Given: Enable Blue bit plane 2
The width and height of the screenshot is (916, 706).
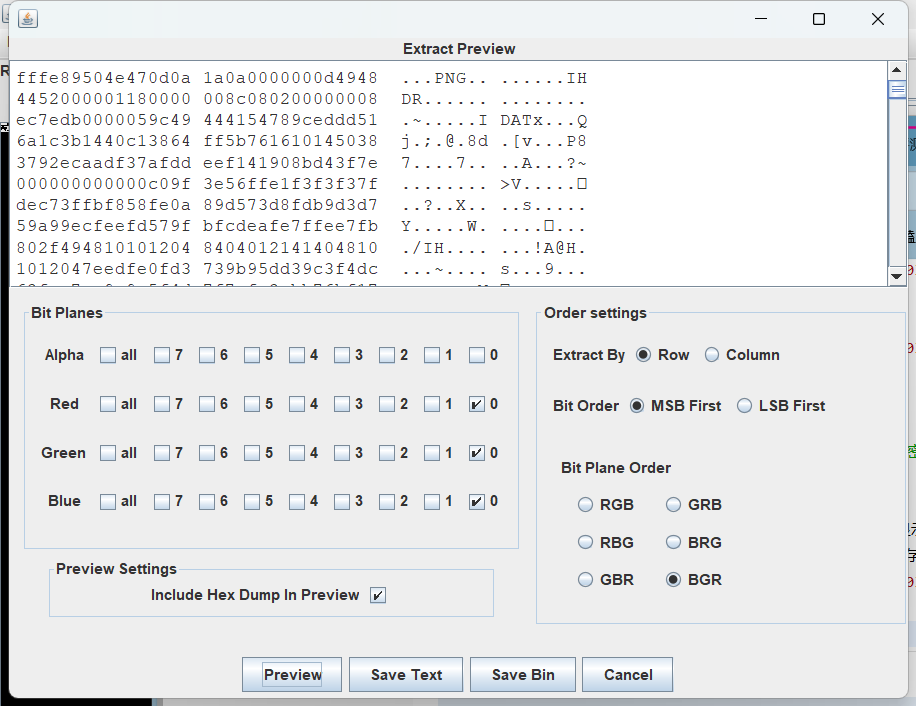Looking at the screenshot, I should (387, 502).
